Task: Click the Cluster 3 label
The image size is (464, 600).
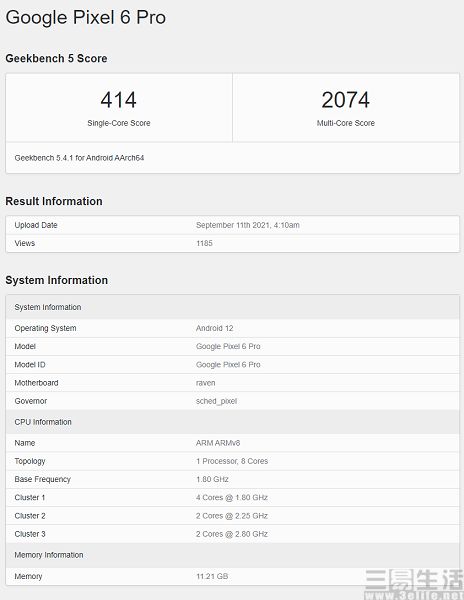Action: [x=30, y=534]
